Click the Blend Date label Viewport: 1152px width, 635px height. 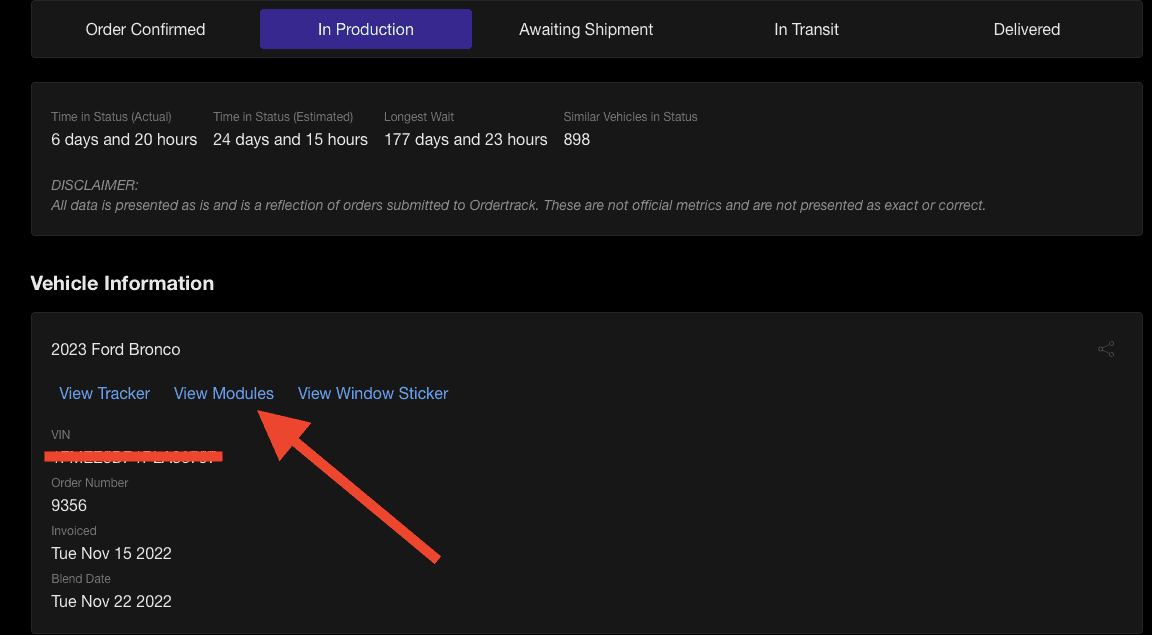coord(81,578)
